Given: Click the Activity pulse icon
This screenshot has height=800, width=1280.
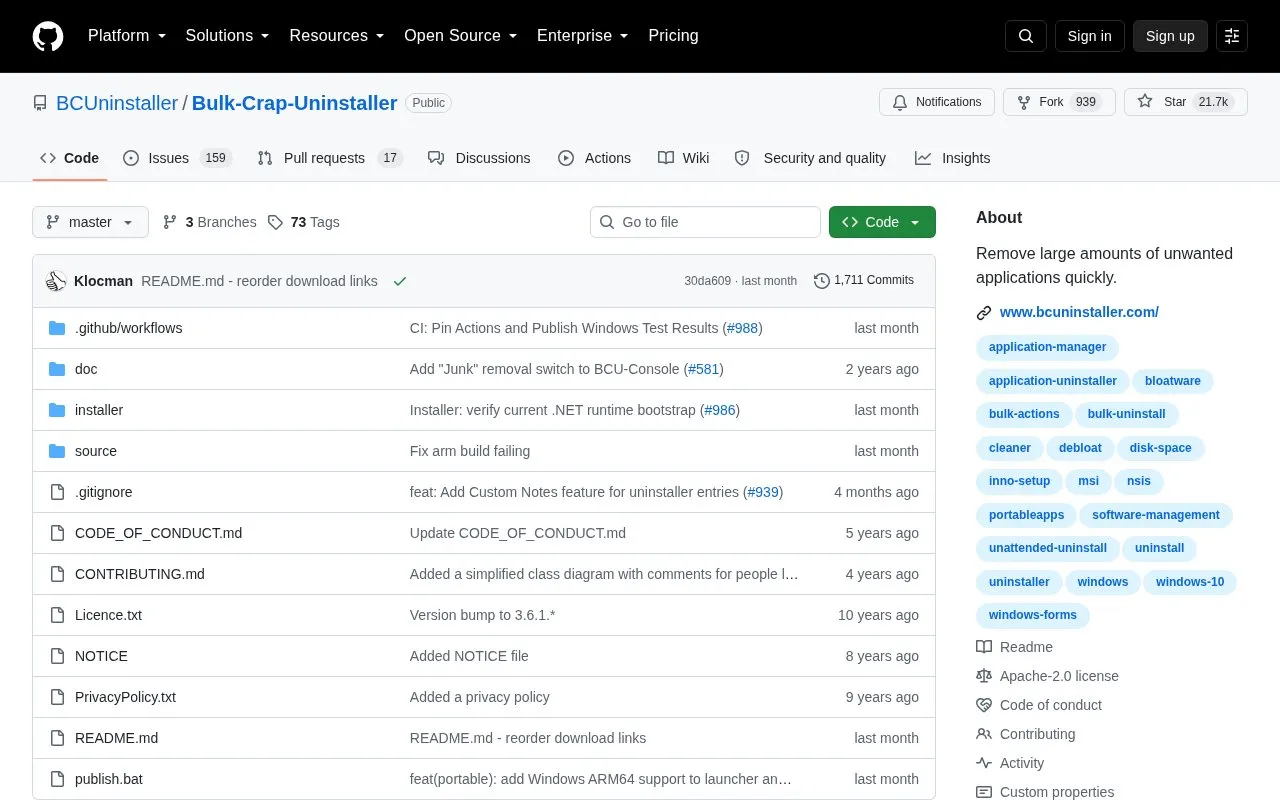Looking at the screenshot, I should coord(984,763).
